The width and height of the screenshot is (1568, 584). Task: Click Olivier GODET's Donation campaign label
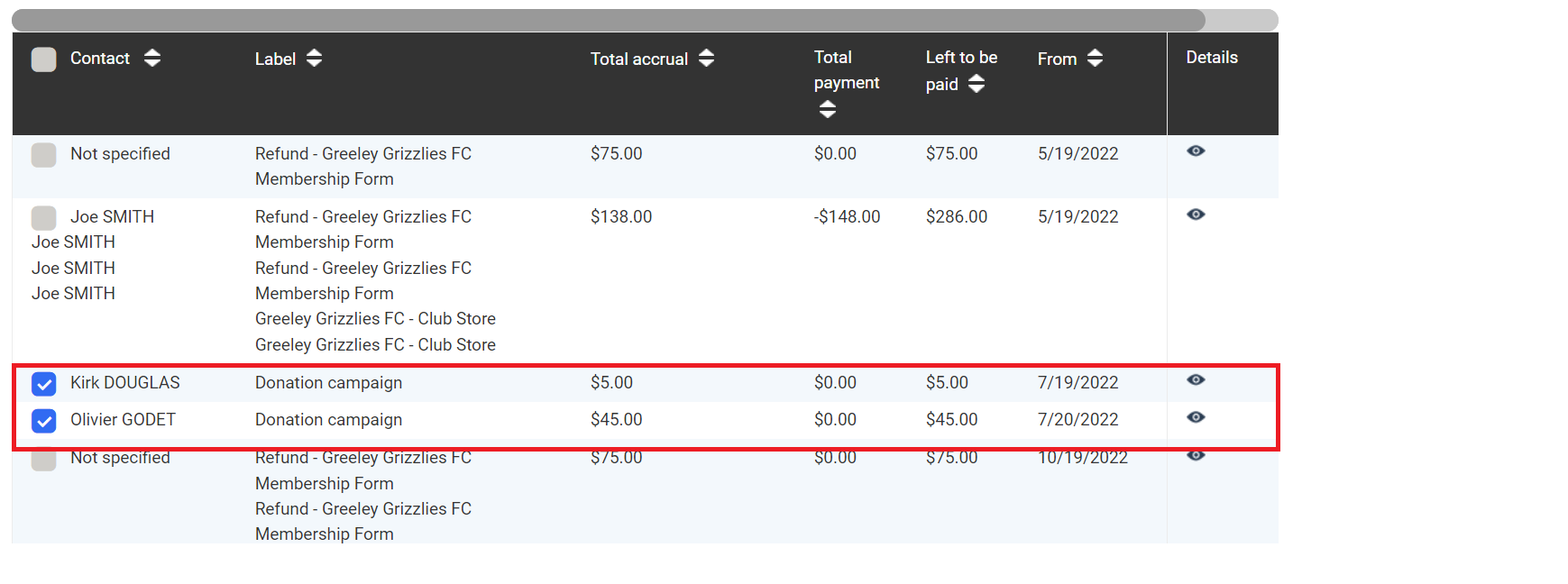pos(328,420)
